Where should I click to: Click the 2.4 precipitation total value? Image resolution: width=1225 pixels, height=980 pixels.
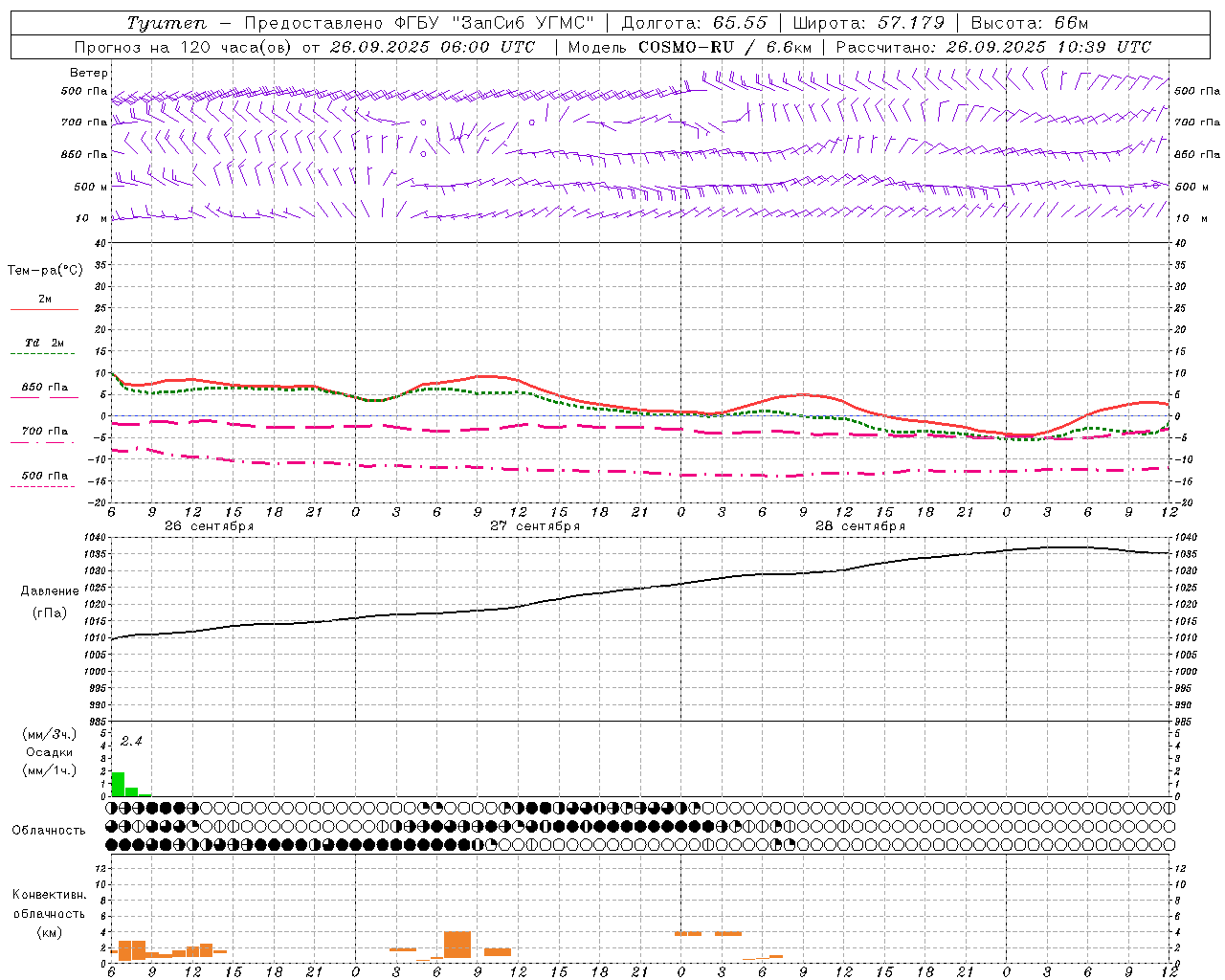(x=131, y=741)
